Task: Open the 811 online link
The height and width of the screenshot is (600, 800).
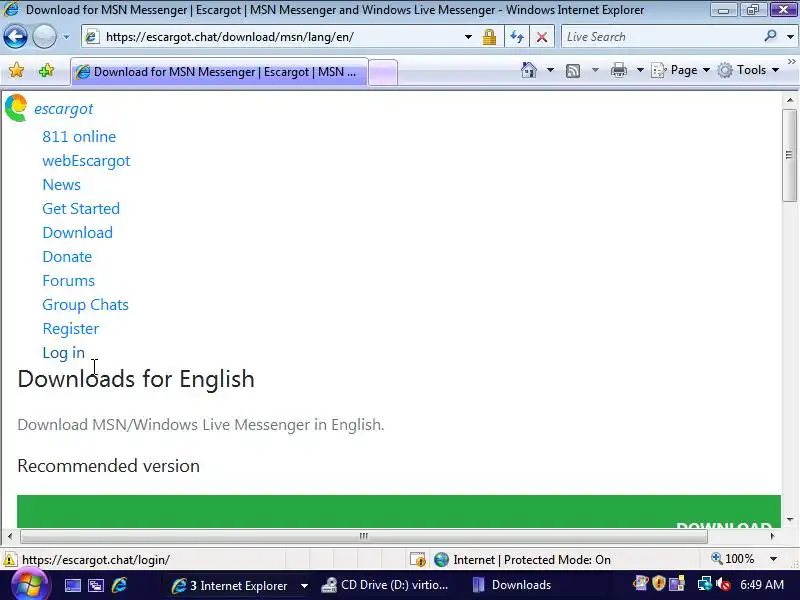Action: [x=79, y=137]
